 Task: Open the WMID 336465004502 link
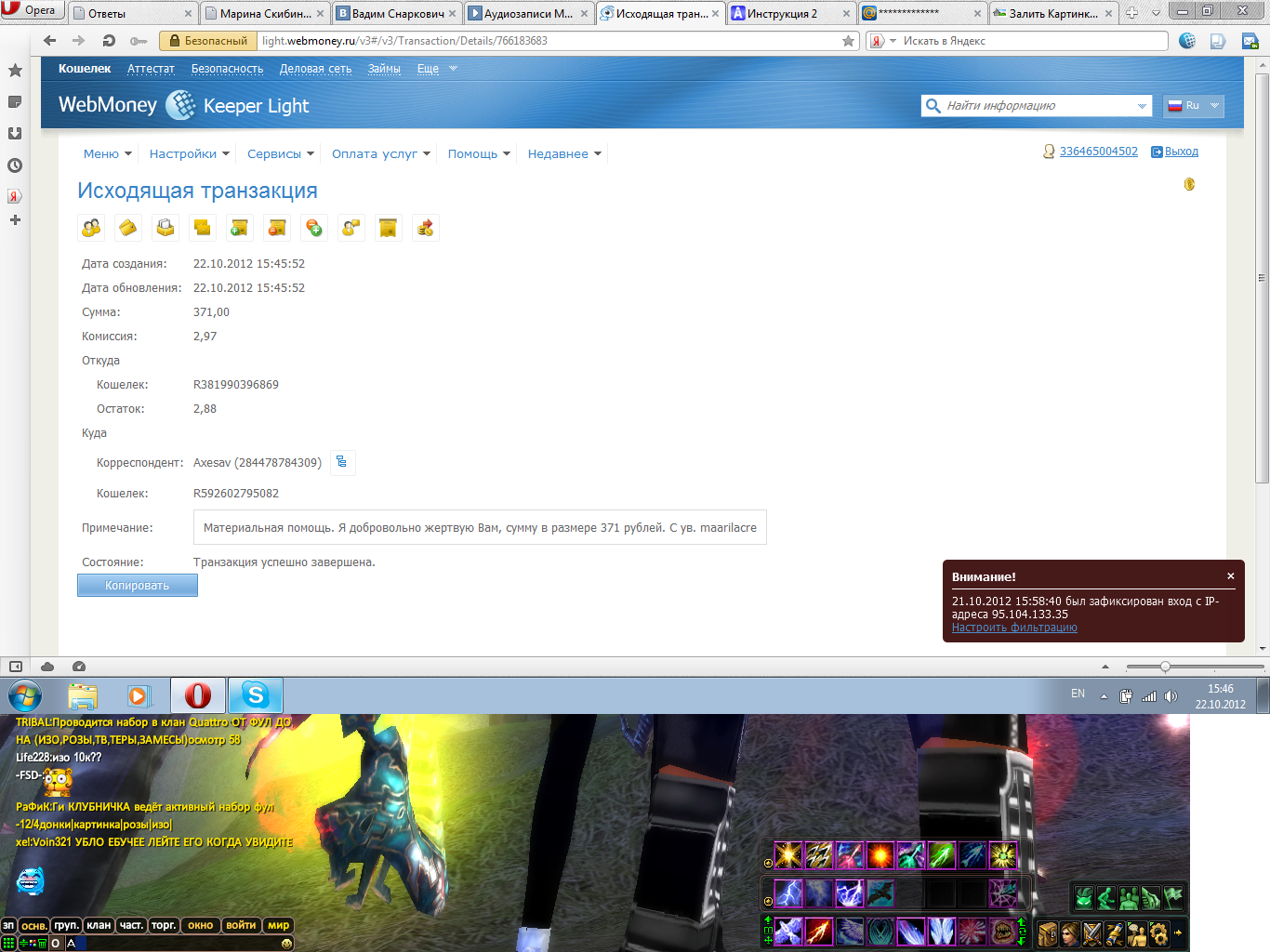(x=1099, y=152)
